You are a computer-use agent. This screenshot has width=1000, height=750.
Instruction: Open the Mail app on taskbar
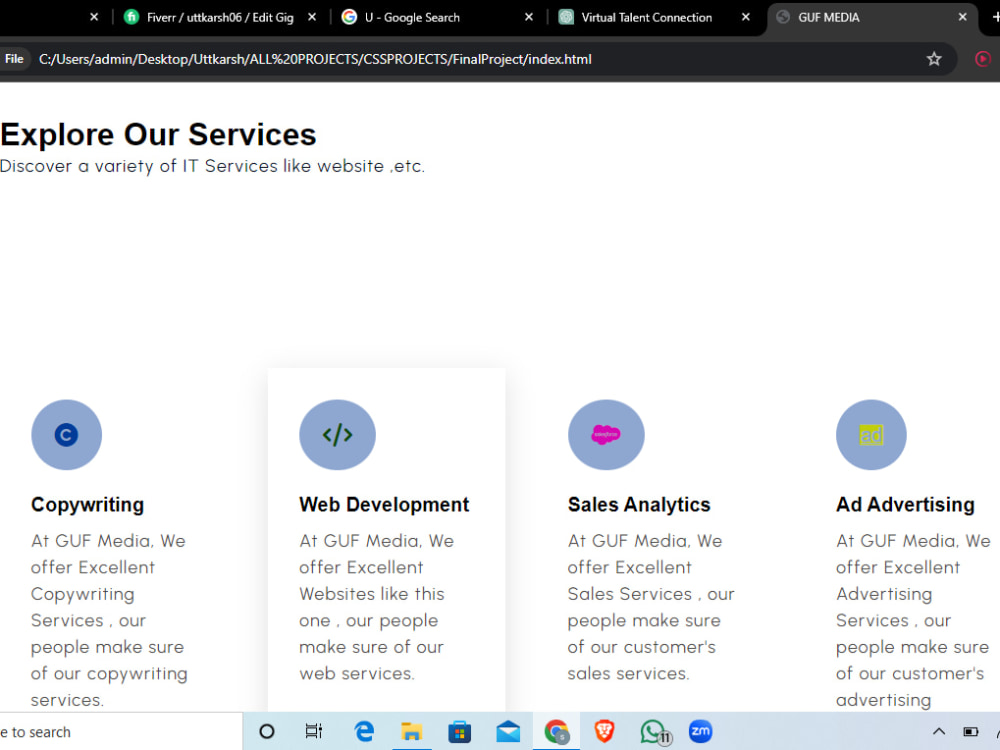tap(508, 732)
